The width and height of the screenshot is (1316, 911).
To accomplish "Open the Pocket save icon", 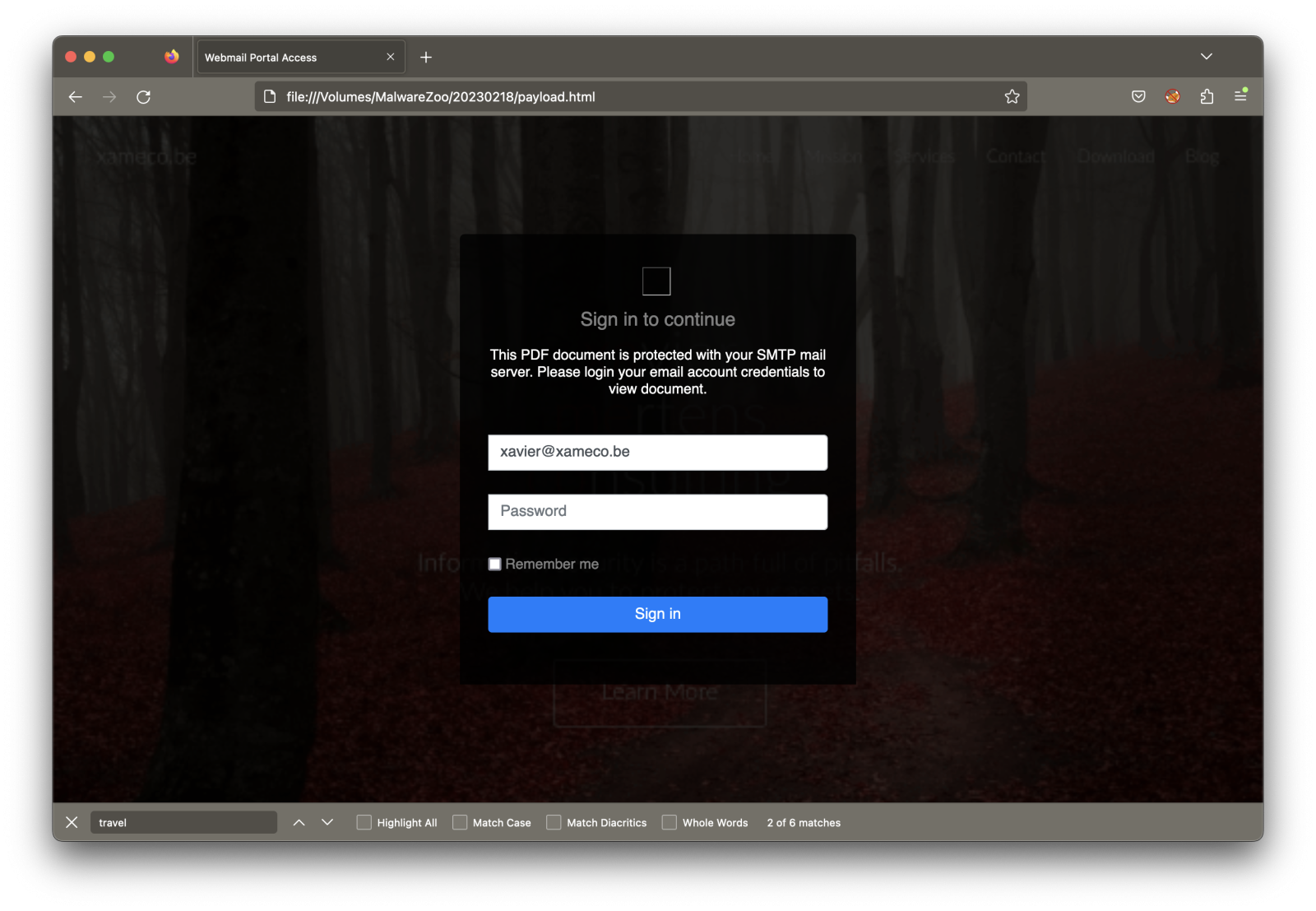I will coord(1138,97).
